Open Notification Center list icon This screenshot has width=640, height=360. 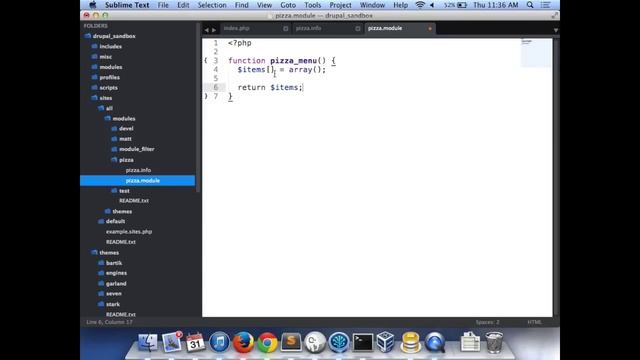[x=545, y=5]
